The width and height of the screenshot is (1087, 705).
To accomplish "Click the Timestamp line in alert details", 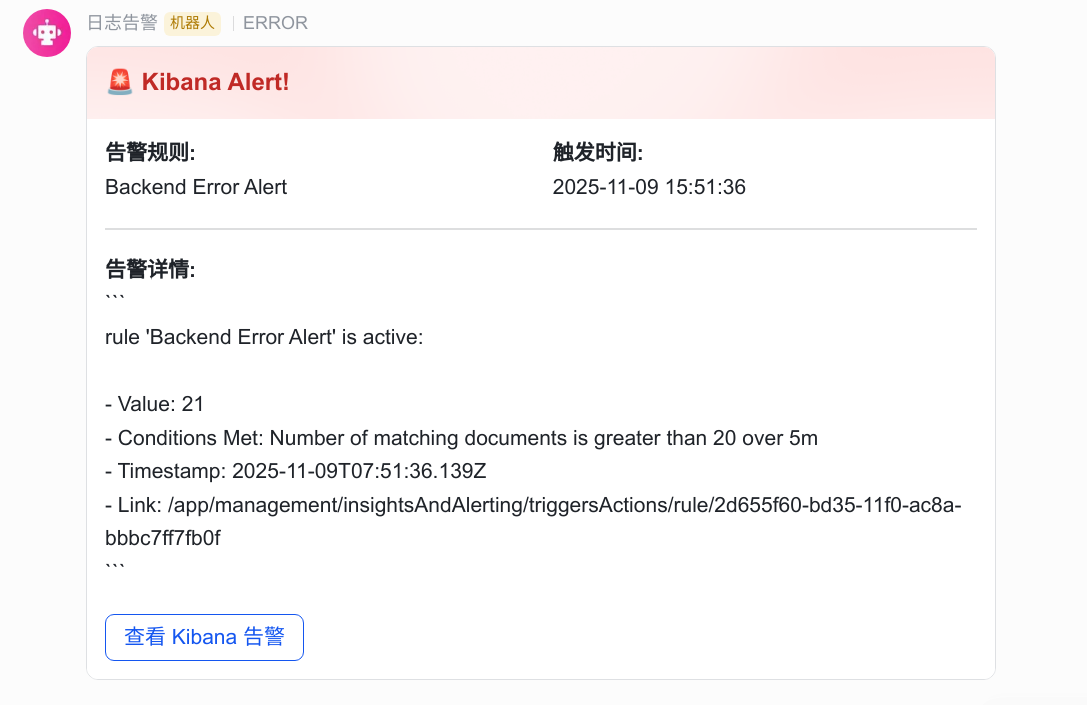I will [x=296, y=471].
